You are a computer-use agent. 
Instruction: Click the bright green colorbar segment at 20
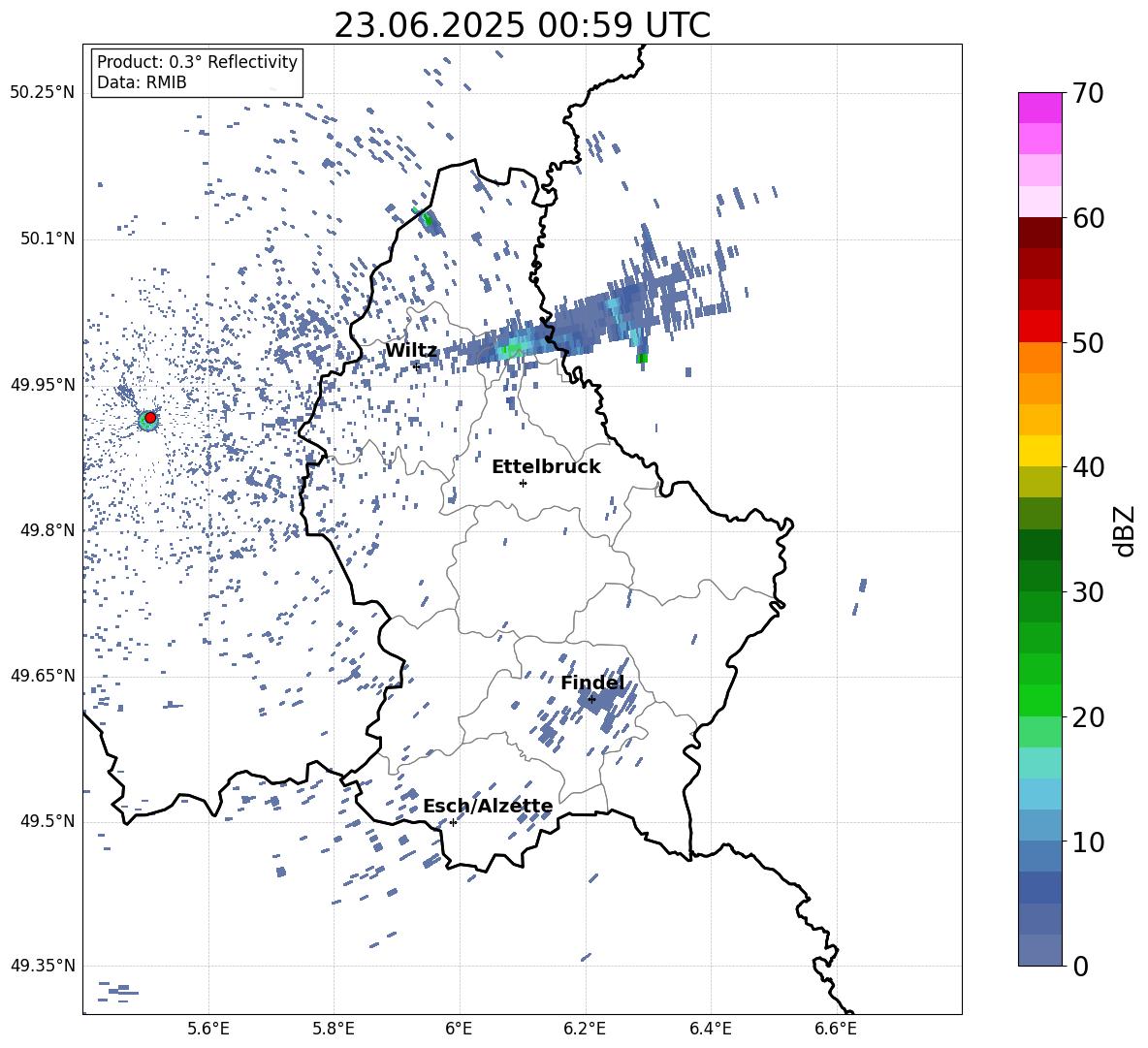1040,701
